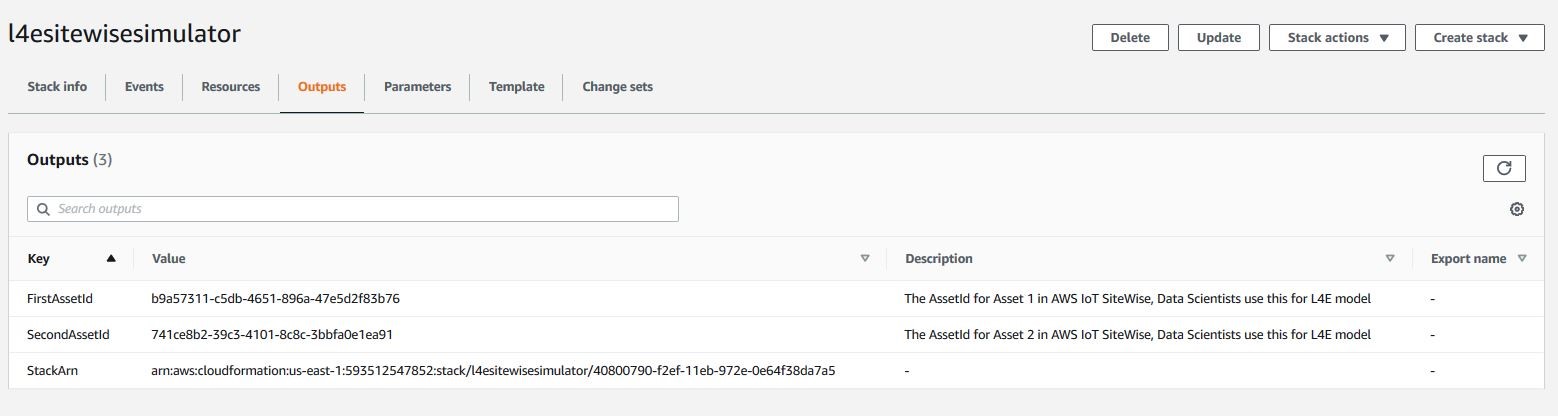View the Template tab
This screenshot has height=416, width=1558.
click(x=516, y=87)
